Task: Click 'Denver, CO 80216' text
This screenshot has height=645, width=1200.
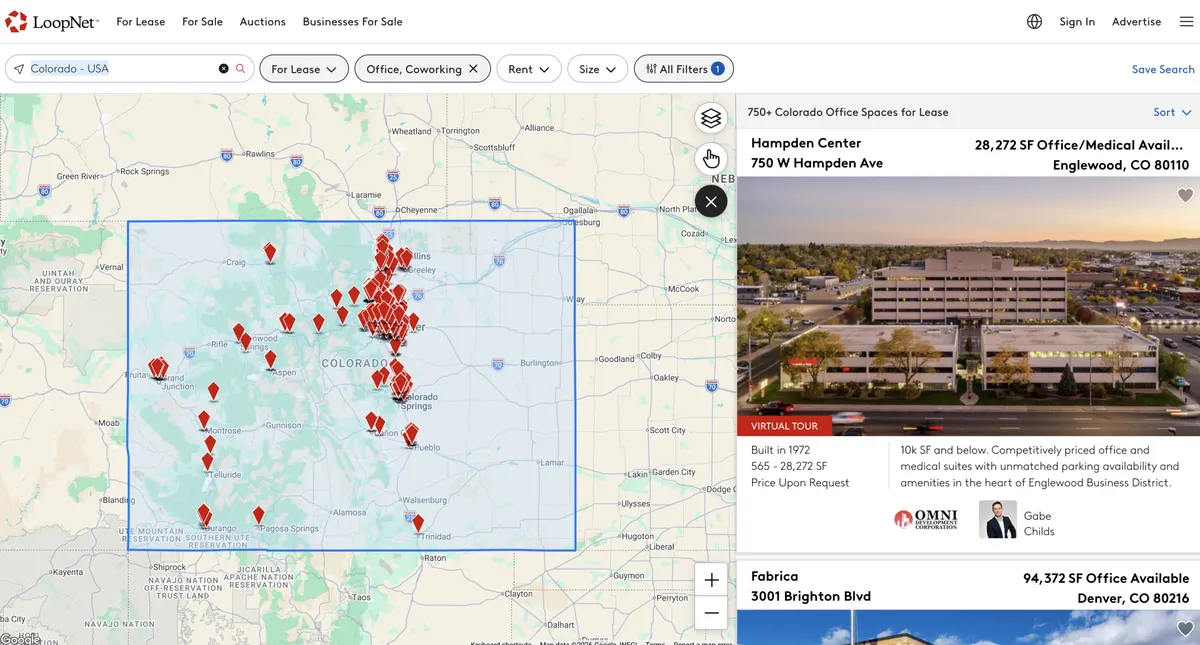Action: click(x=1133, y=598)
